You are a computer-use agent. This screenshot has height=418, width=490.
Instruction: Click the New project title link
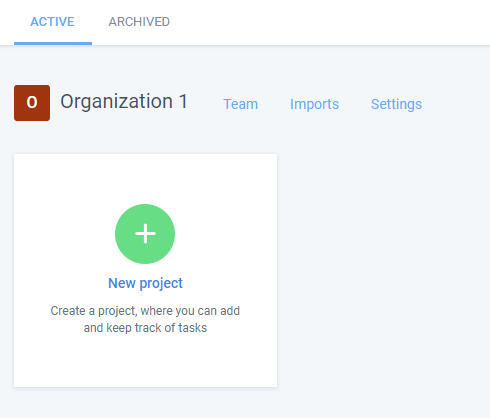coord(145,283)
